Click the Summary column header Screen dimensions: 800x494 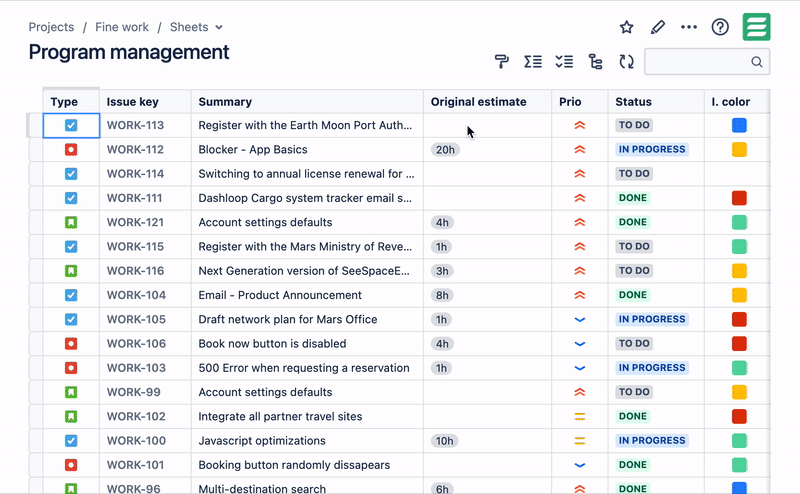click(307, 102)
